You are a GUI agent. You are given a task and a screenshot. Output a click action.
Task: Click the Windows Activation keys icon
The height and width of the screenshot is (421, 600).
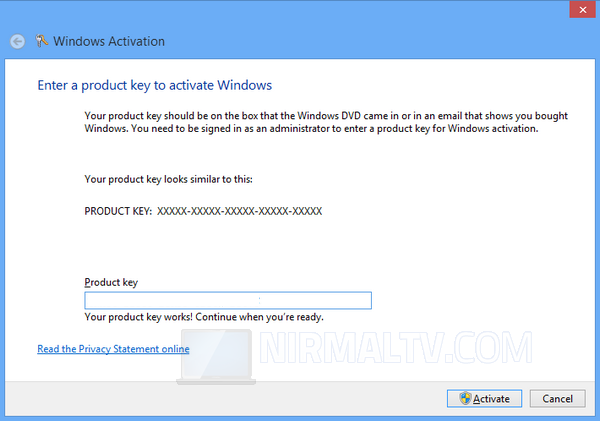(41, 41)
